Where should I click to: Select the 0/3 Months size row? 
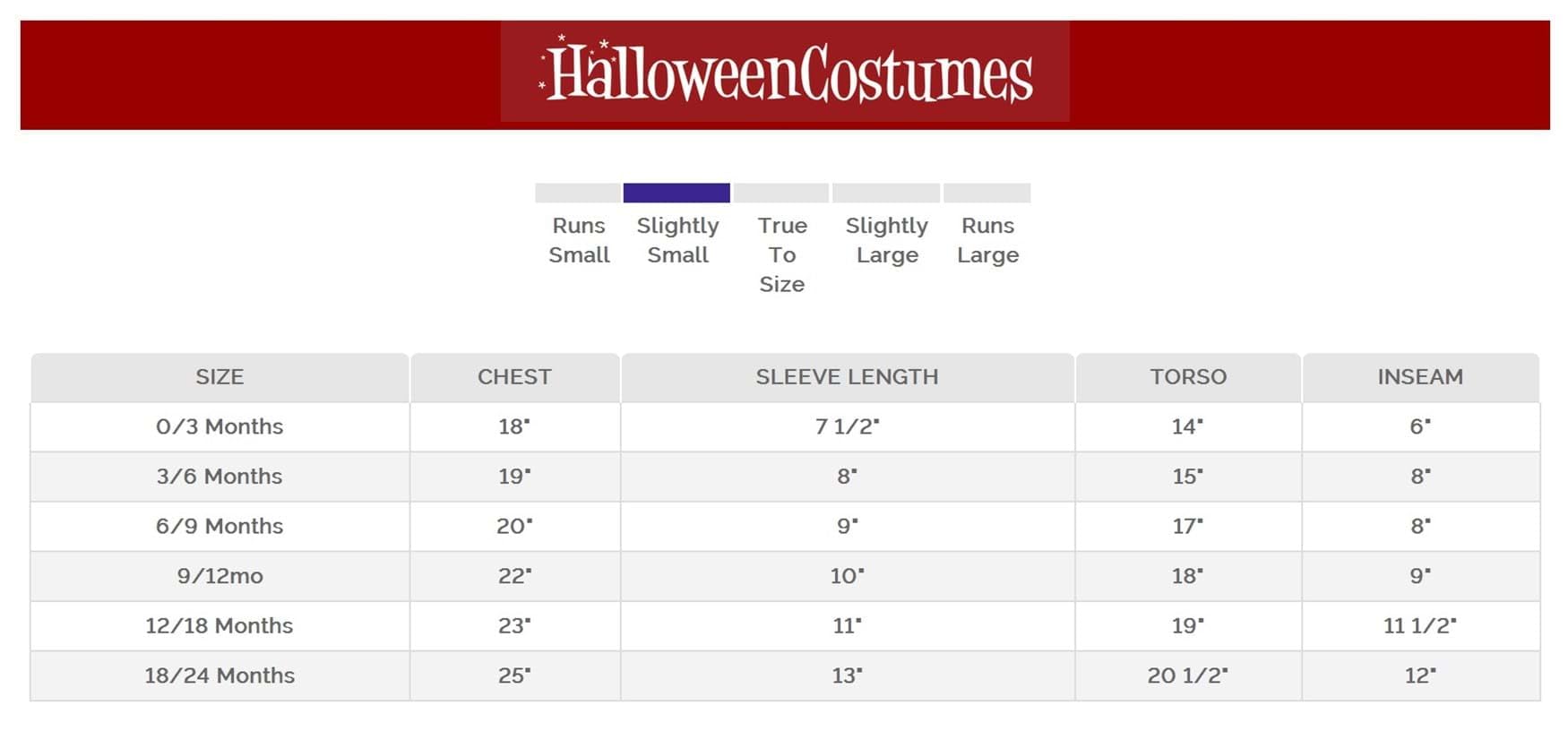point(785,426)
